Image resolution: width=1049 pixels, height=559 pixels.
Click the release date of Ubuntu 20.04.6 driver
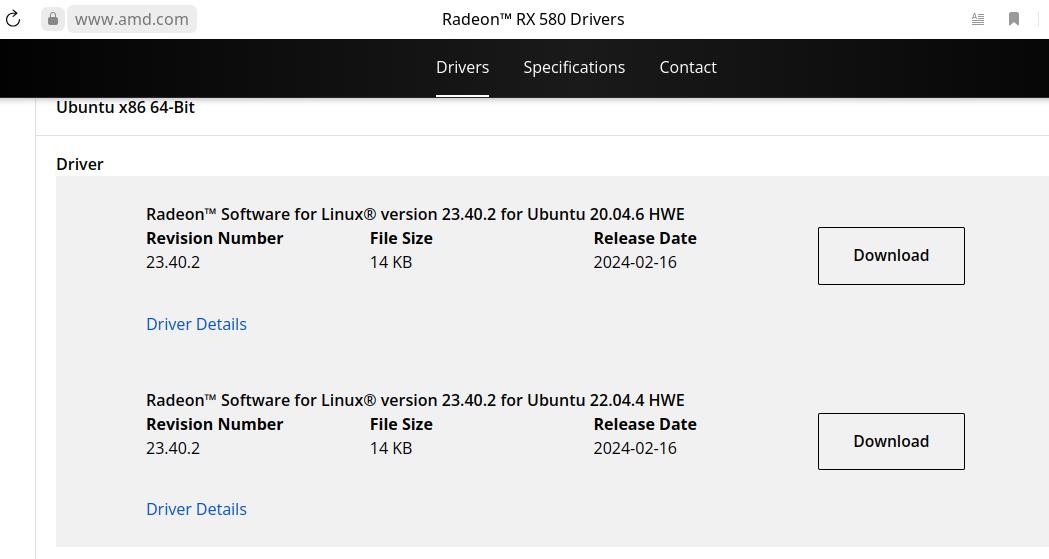635,262
